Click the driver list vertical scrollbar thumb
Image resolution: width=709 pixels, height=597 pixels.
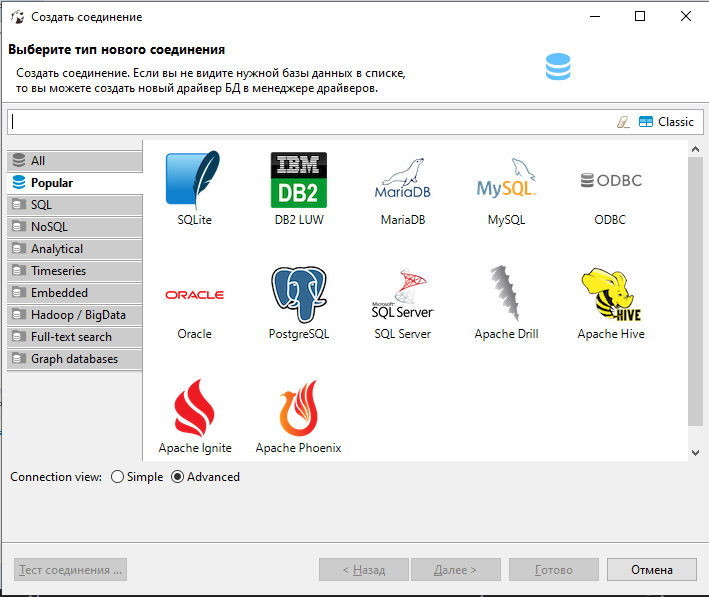coord(695,291)
